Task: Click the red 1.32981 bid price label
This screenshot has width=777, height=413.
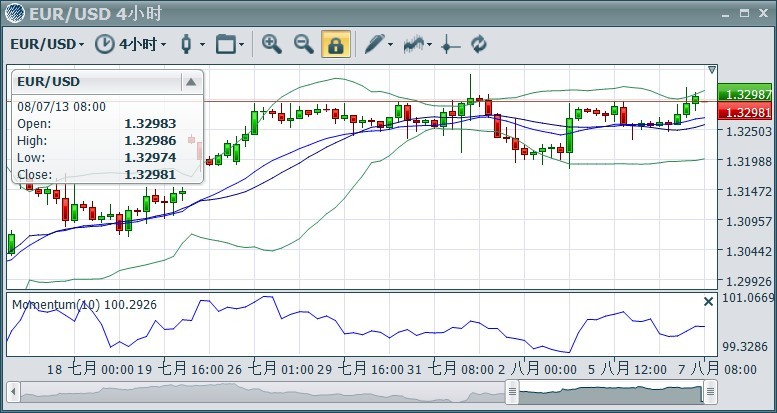Action: click(x=745, y=112)
